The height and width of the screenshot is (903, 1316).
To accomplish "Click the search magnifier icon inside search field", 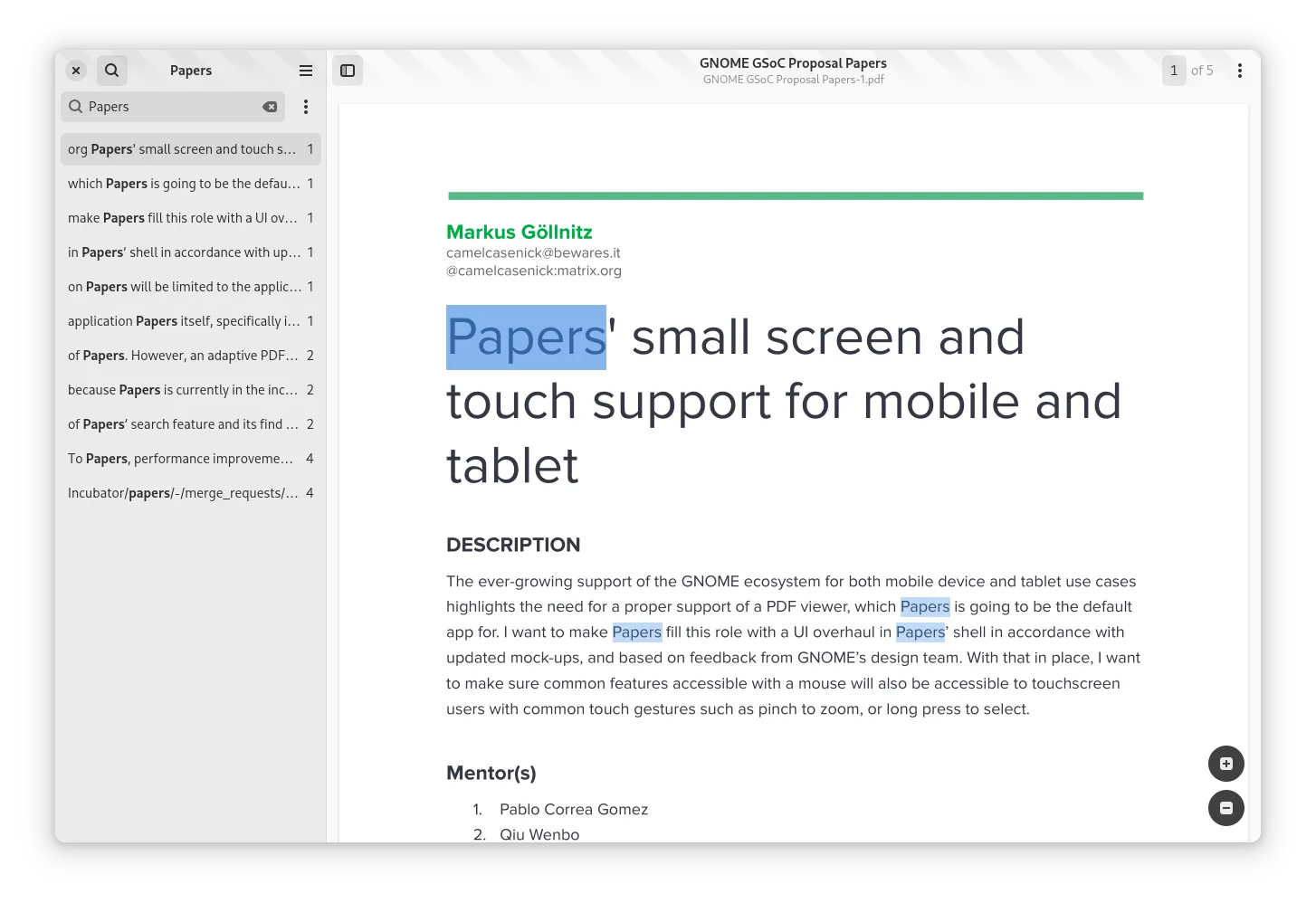I will 76,107.
